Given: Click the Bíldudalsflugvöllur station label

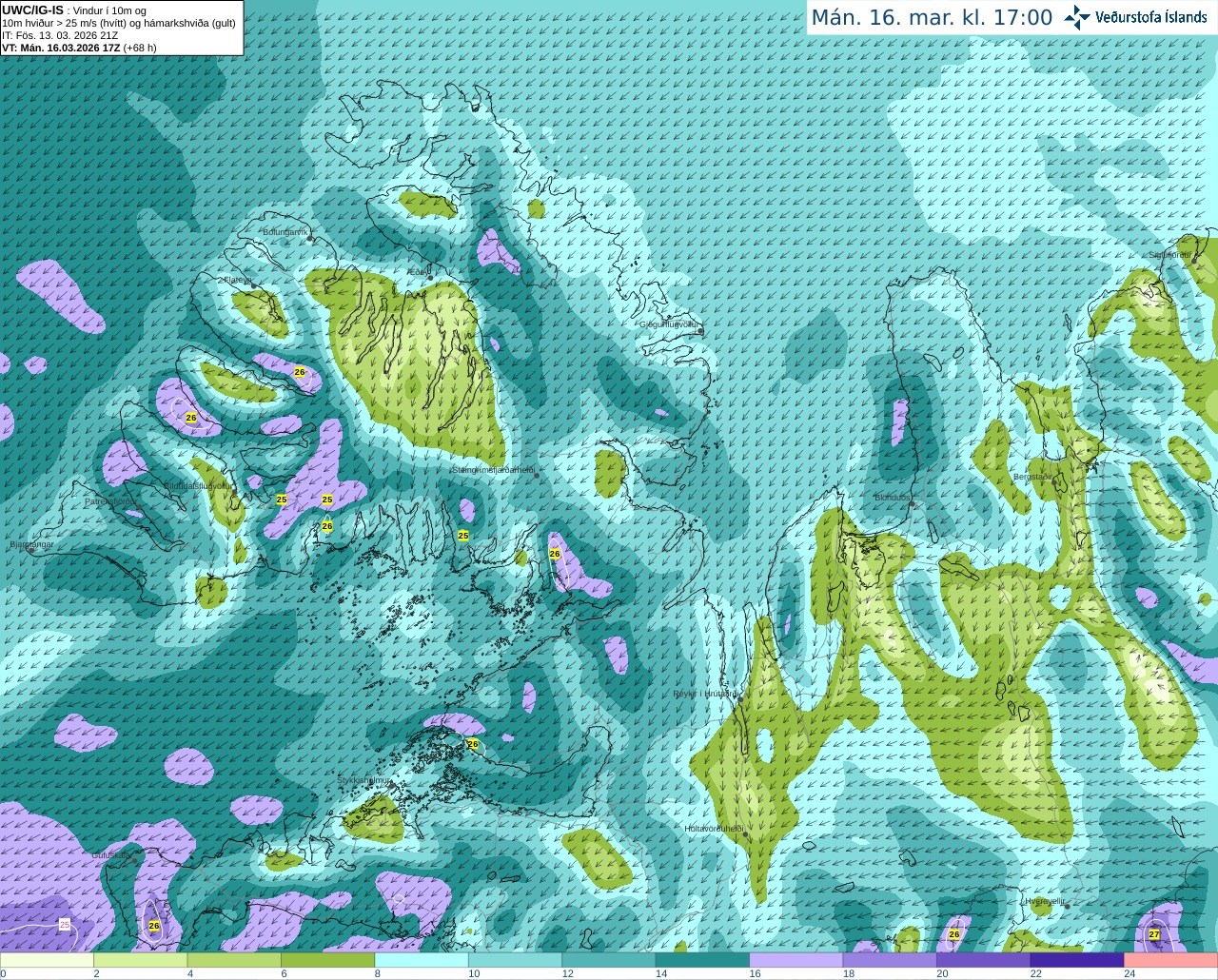Looking at the screenshot, I should click(197, 485).
